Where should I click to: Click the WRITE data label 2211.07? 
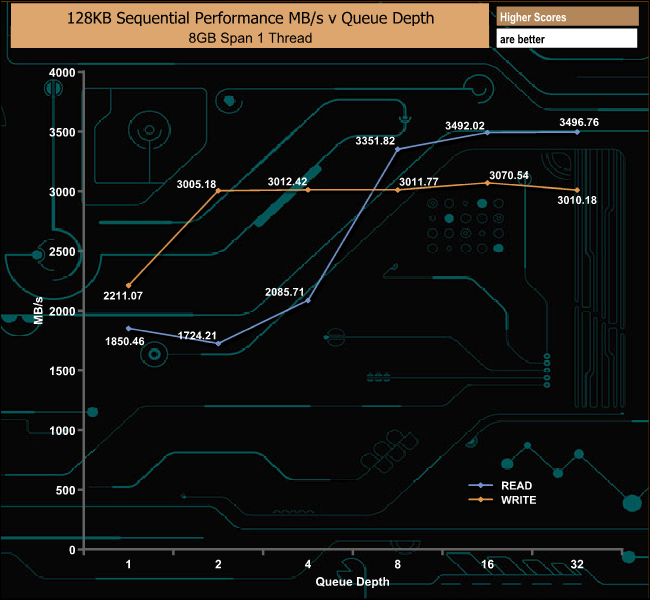point(123,296)
